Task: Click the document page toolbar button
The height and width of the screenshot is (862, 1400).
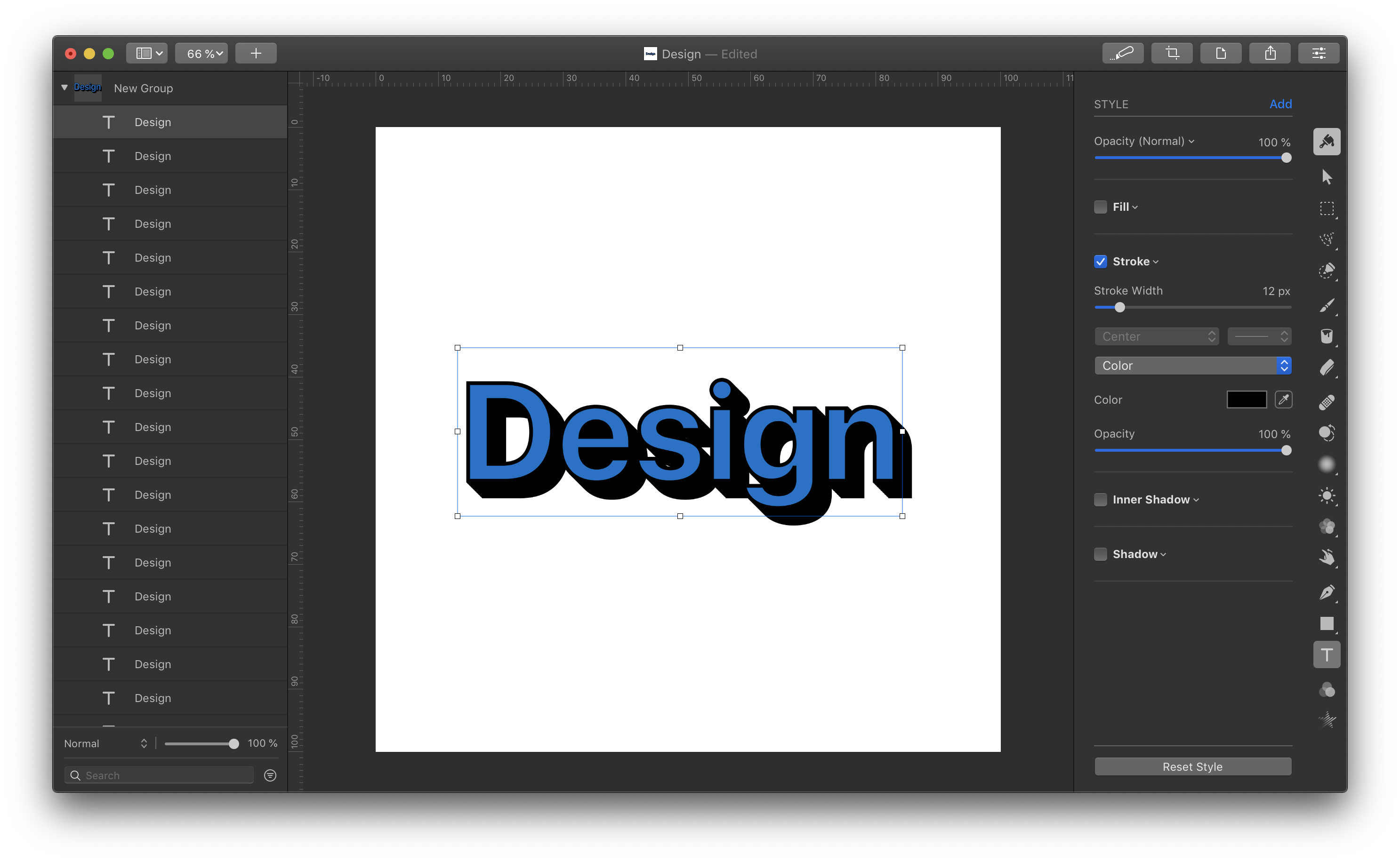Action: coord(1220,53)
